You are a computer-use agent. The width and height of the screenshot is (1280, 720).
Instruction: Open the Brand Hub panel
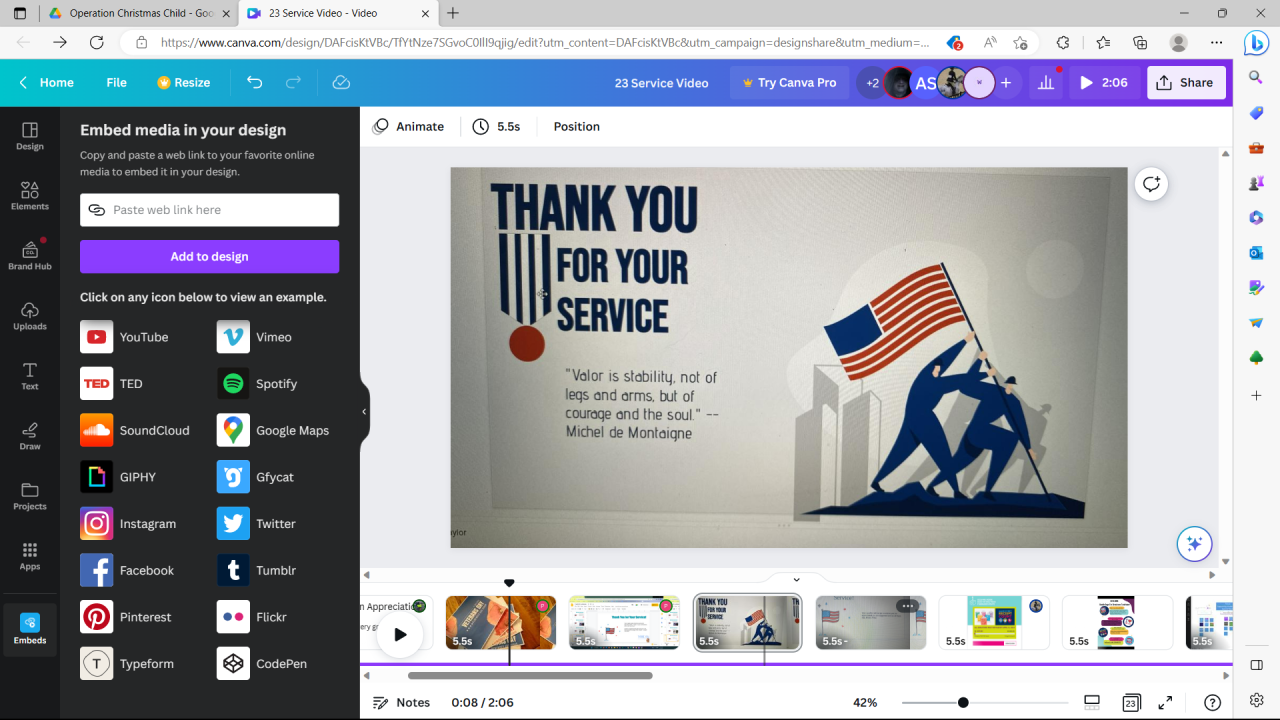[x=30, y=256]
